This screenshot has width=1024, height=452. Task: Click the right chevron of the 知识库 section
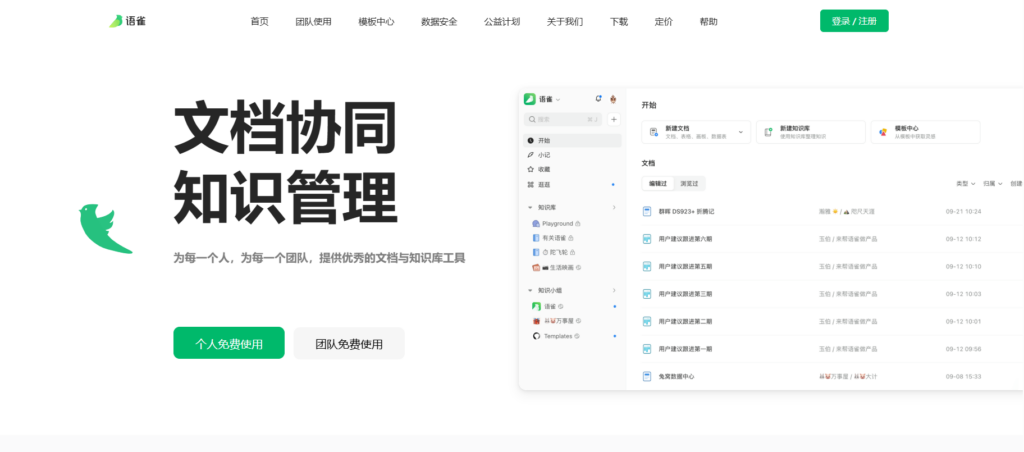pyautogui.click(x=614, y=208)
